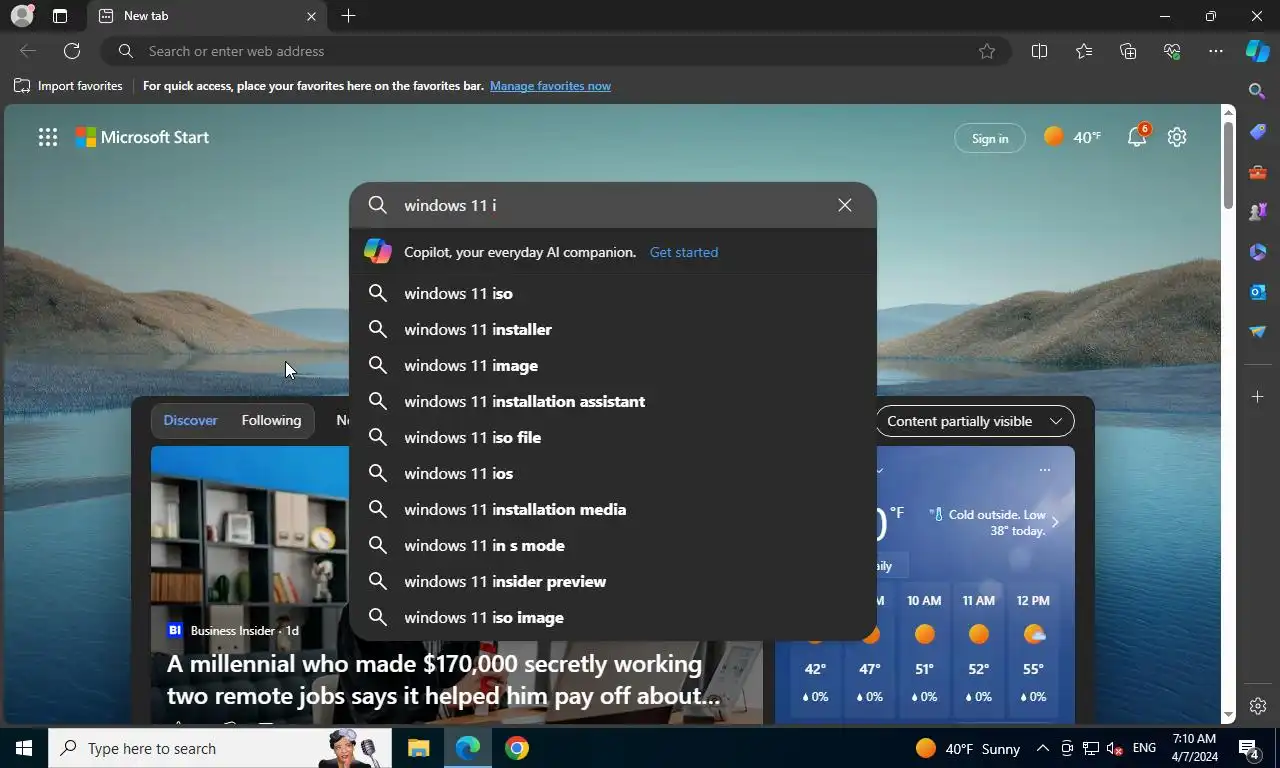The image size is (1280, 768).
Task: Open sidebar Search icon
Action: [x=1258, y=91]
